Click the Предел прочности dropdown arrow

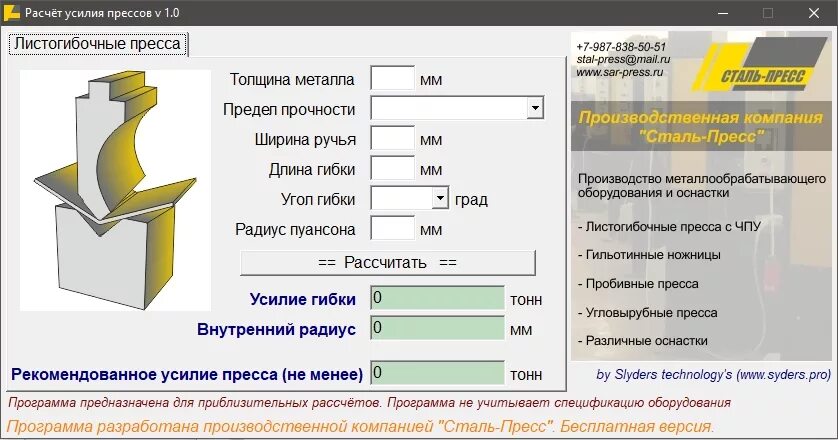(x=535, y=109)
